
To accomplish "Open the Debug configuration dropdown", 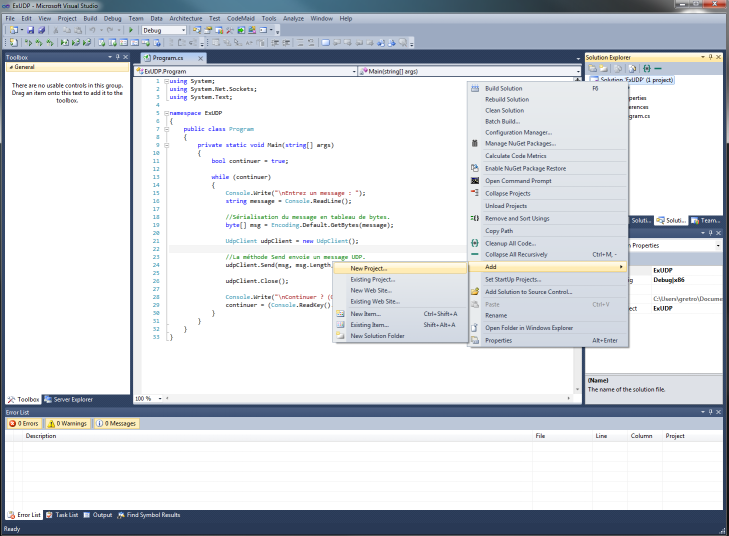I will (164, 31).
